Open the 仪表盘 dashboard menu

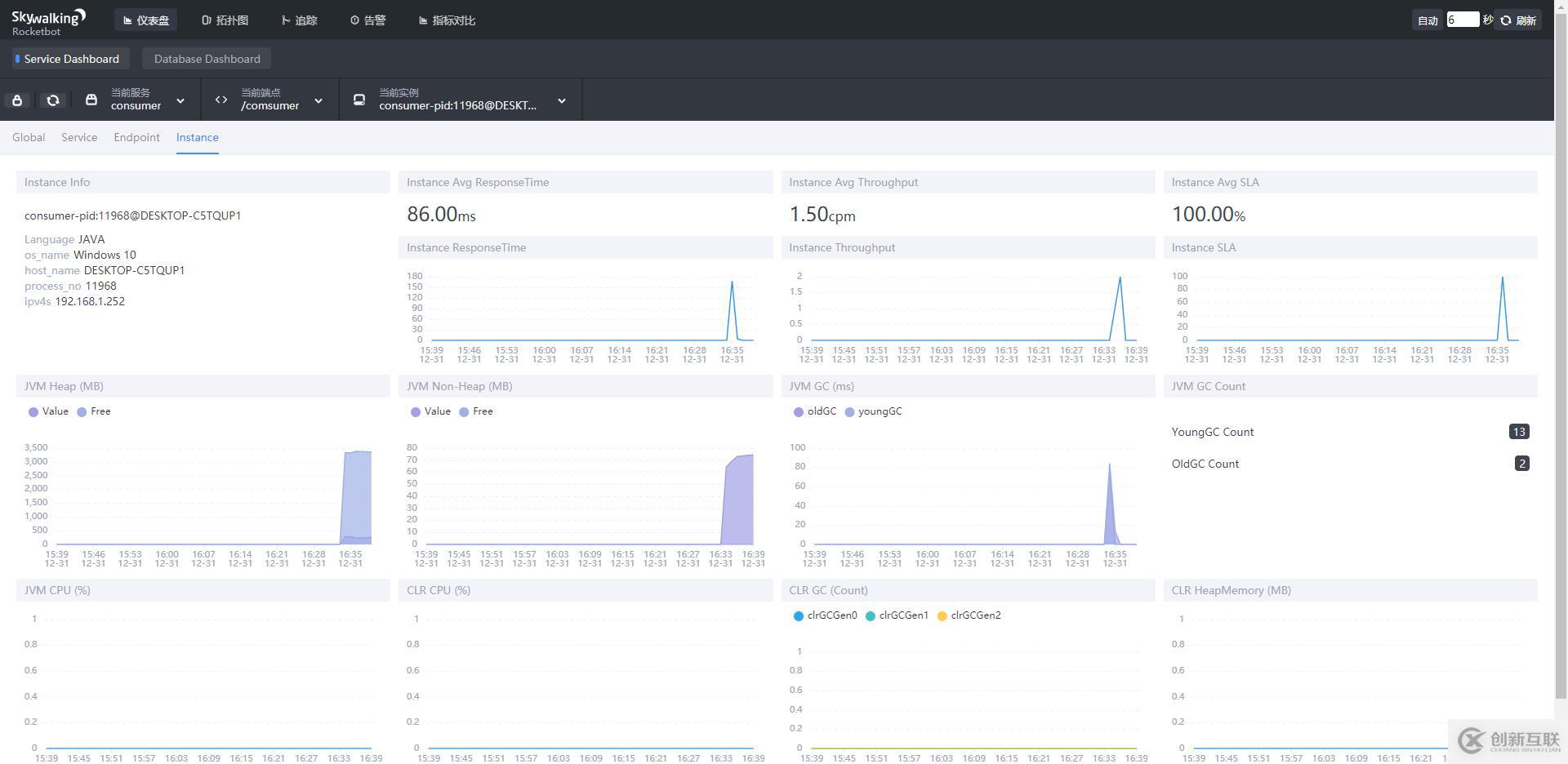146,20
